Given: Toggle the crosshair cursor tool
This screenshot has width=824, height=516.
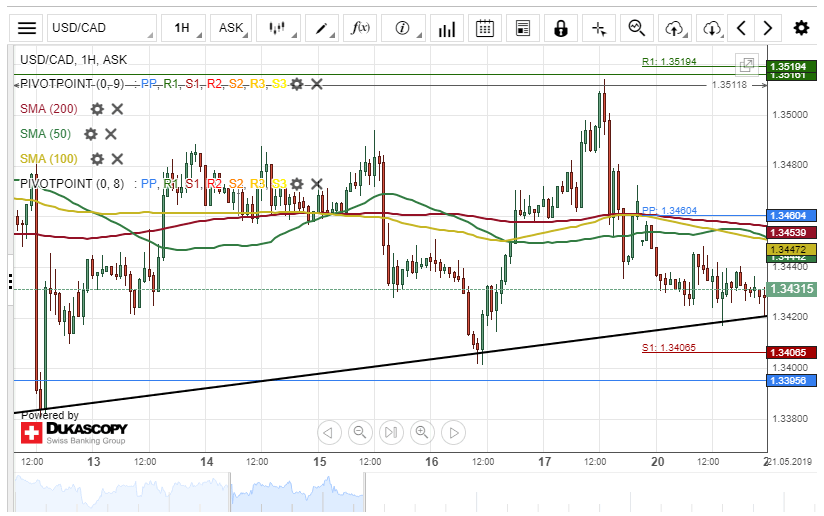Looking at the screenshot, I should (600, 28).
